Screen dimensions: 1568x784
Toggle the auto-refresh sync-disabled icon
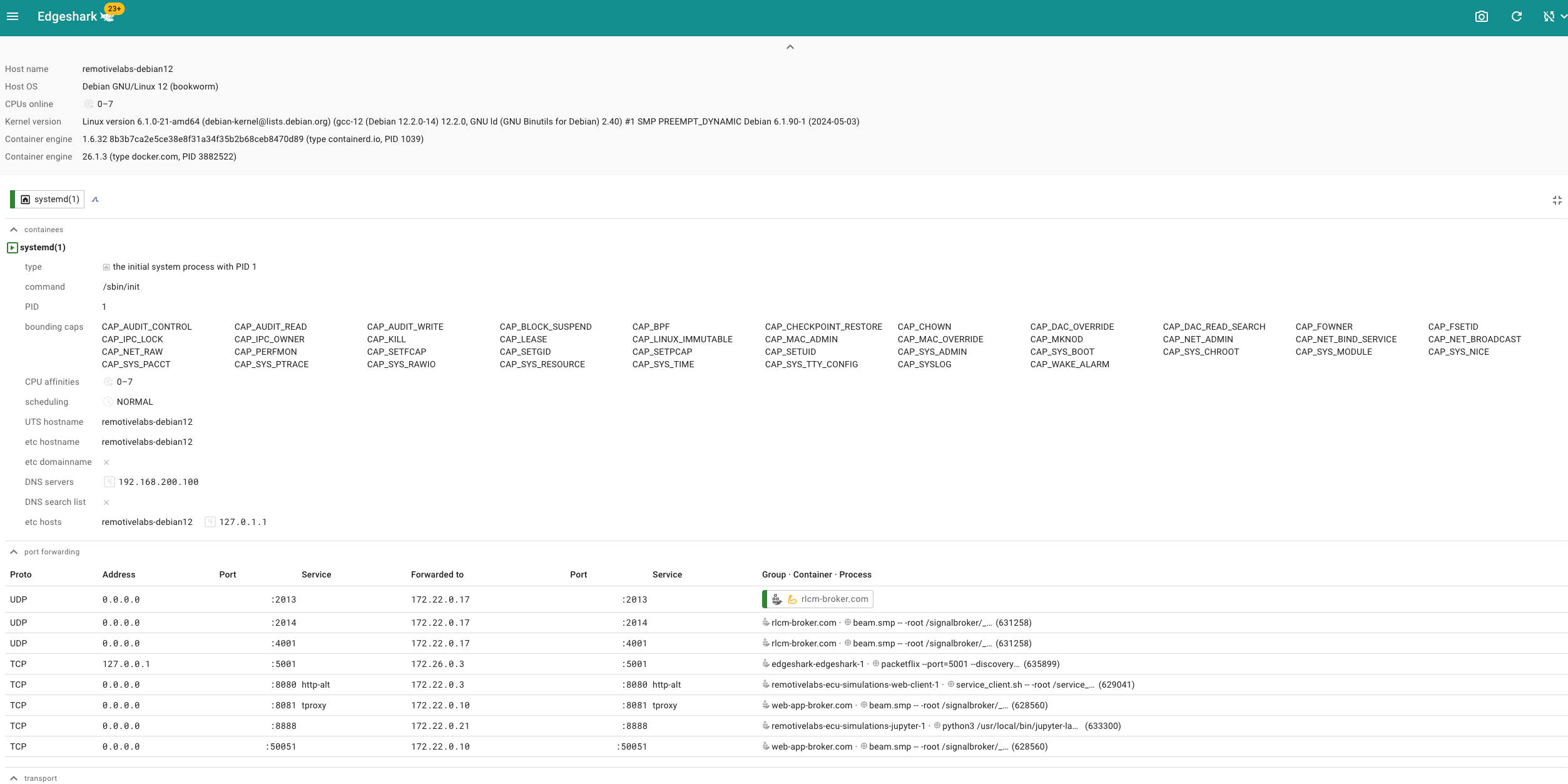pyautogui.click(x=1549, y=16)
